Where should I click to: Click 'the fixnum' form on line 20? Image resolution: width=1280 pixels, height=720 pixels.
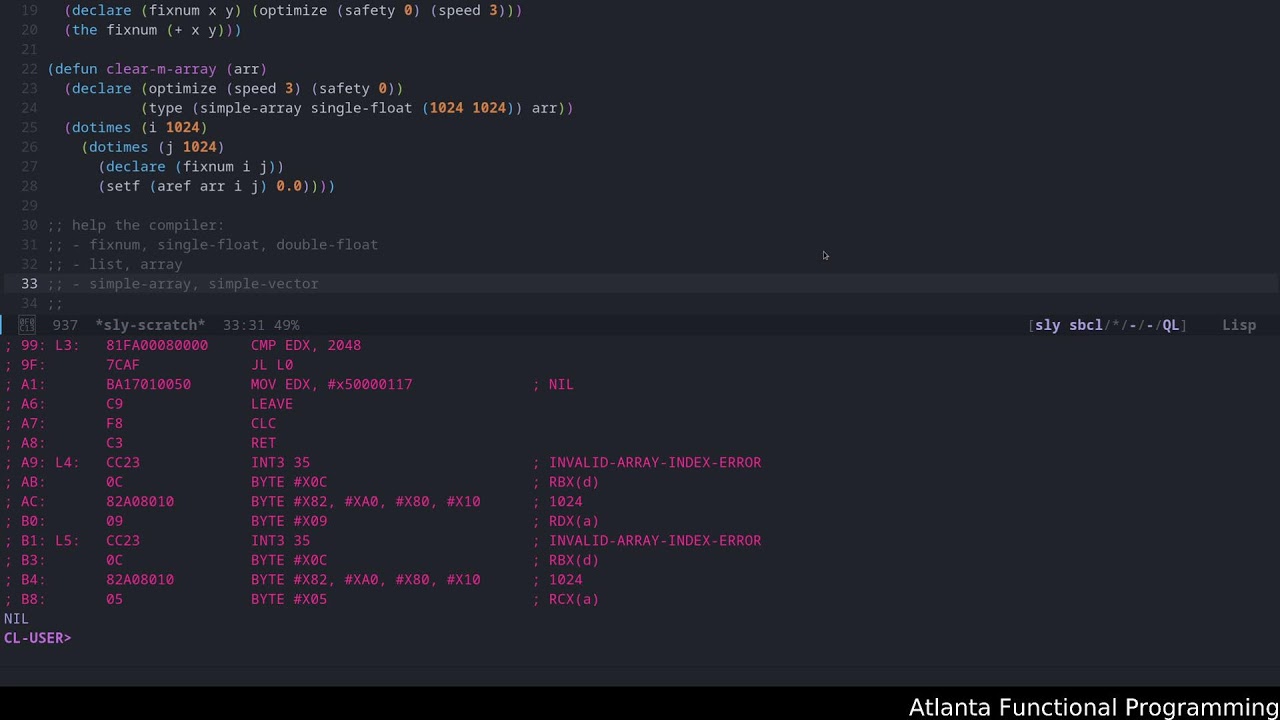click(x=114, y=30)
